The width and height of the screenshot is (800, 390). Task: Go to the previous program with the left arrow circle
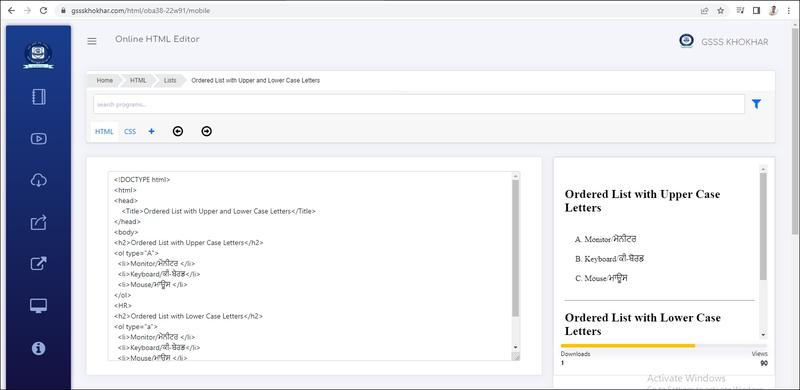(178, 131)
